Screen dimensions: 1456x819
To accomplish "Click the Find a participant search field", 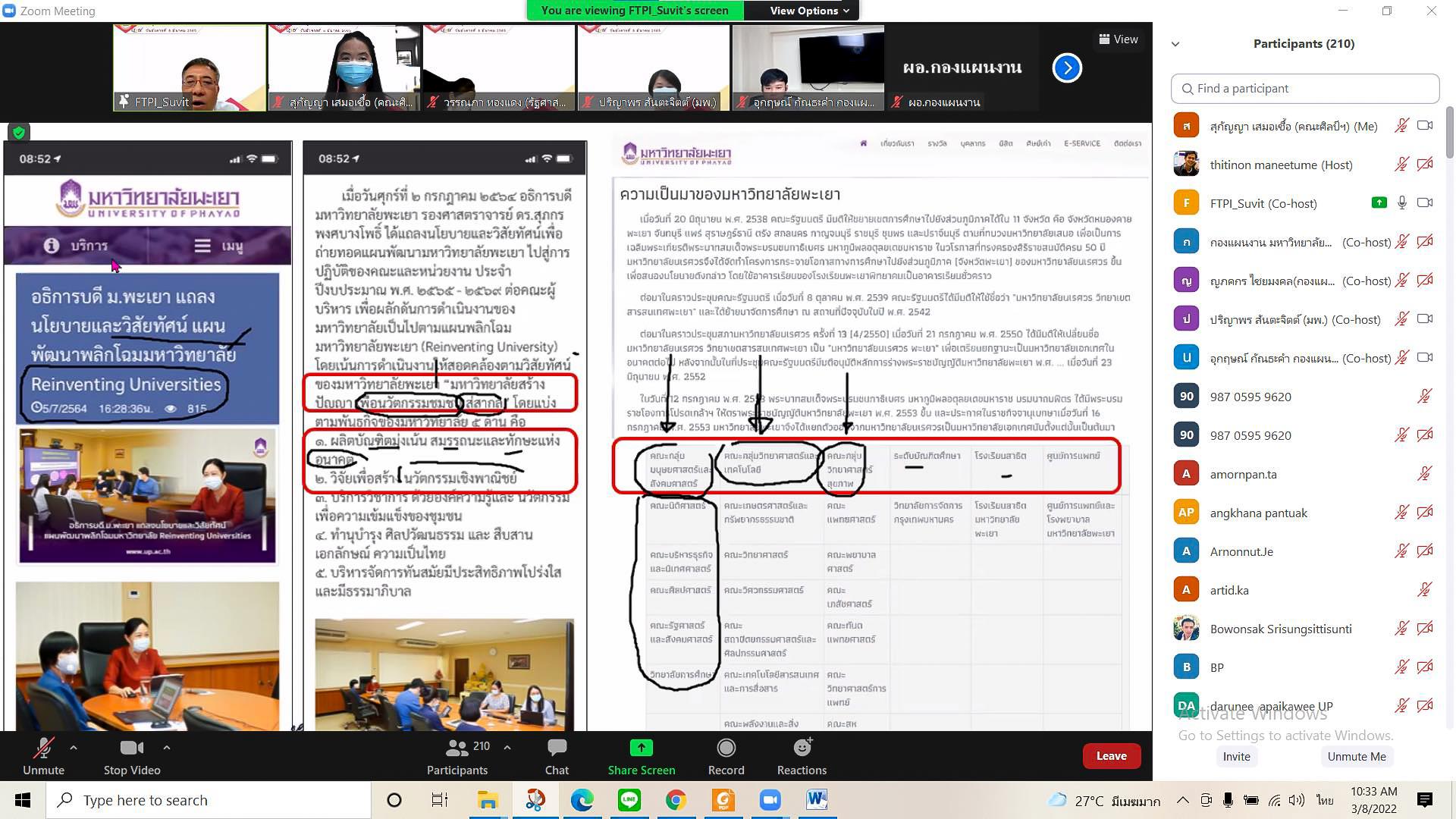I will pyautogui.click(x=1305, y=88).
